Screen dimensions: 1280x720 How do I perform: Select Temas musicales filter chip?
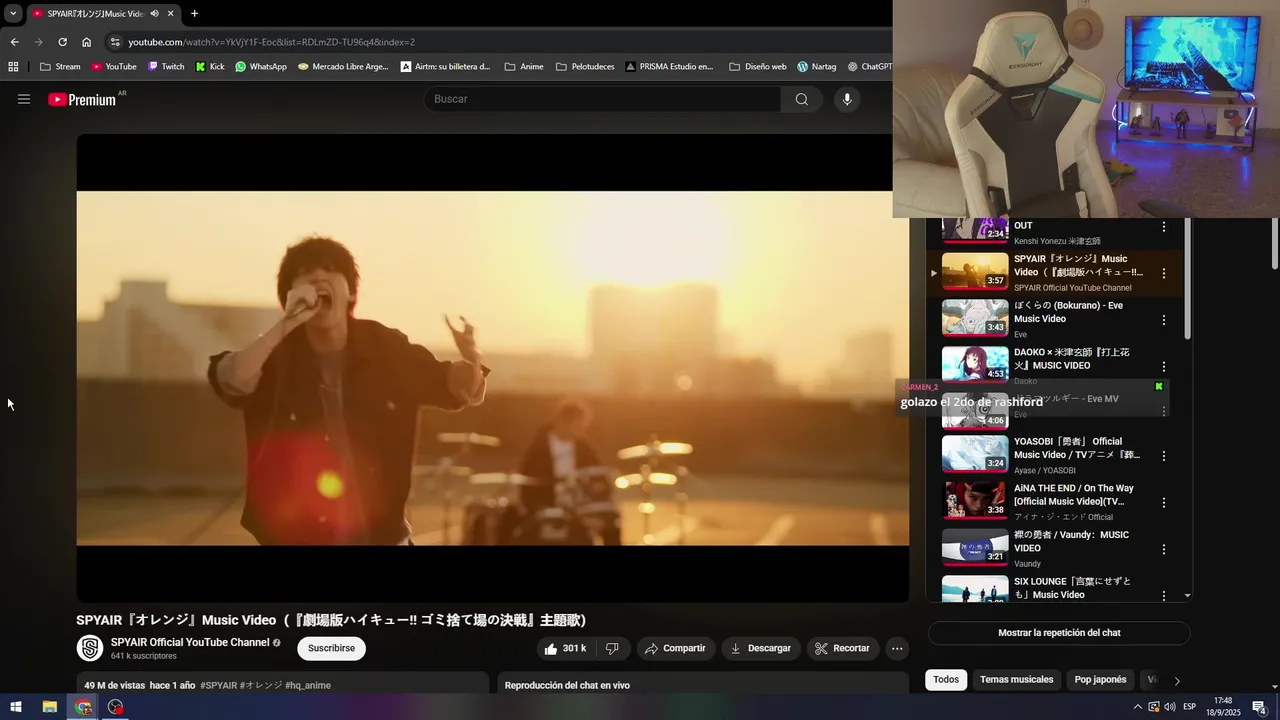1016,680
